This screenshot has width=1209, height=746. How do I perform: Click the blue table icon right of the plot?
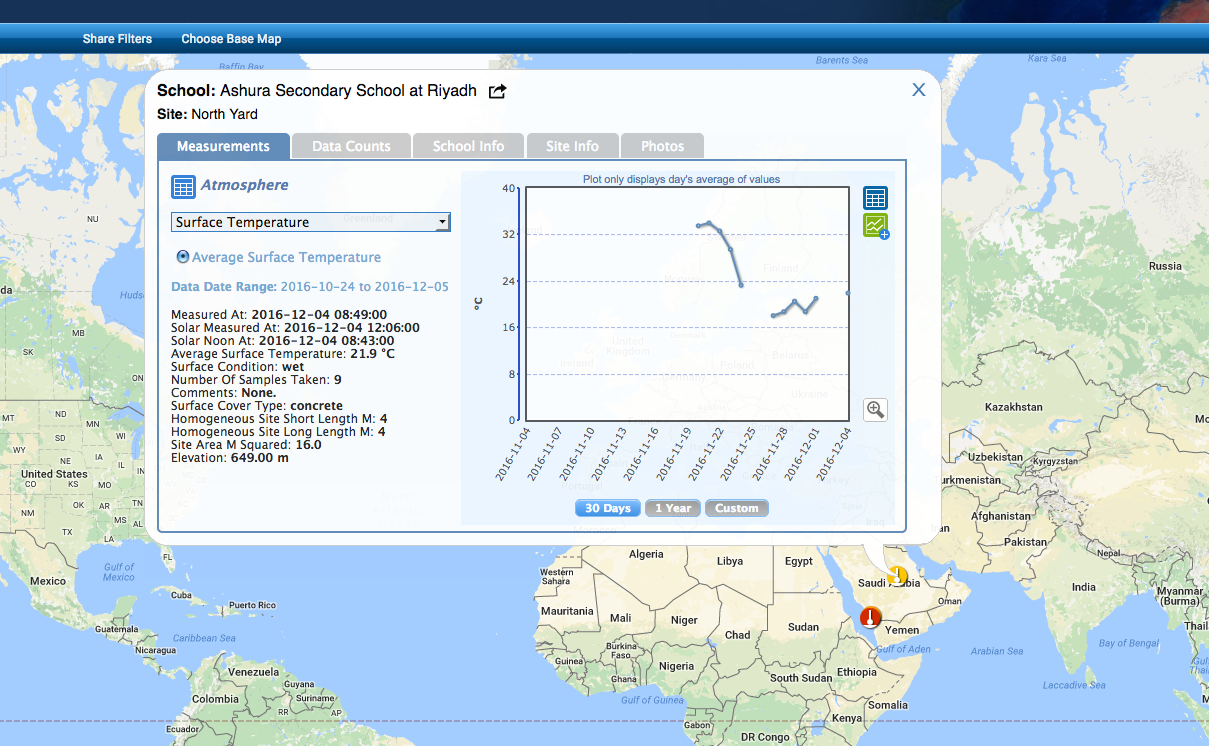coord(875,198)
